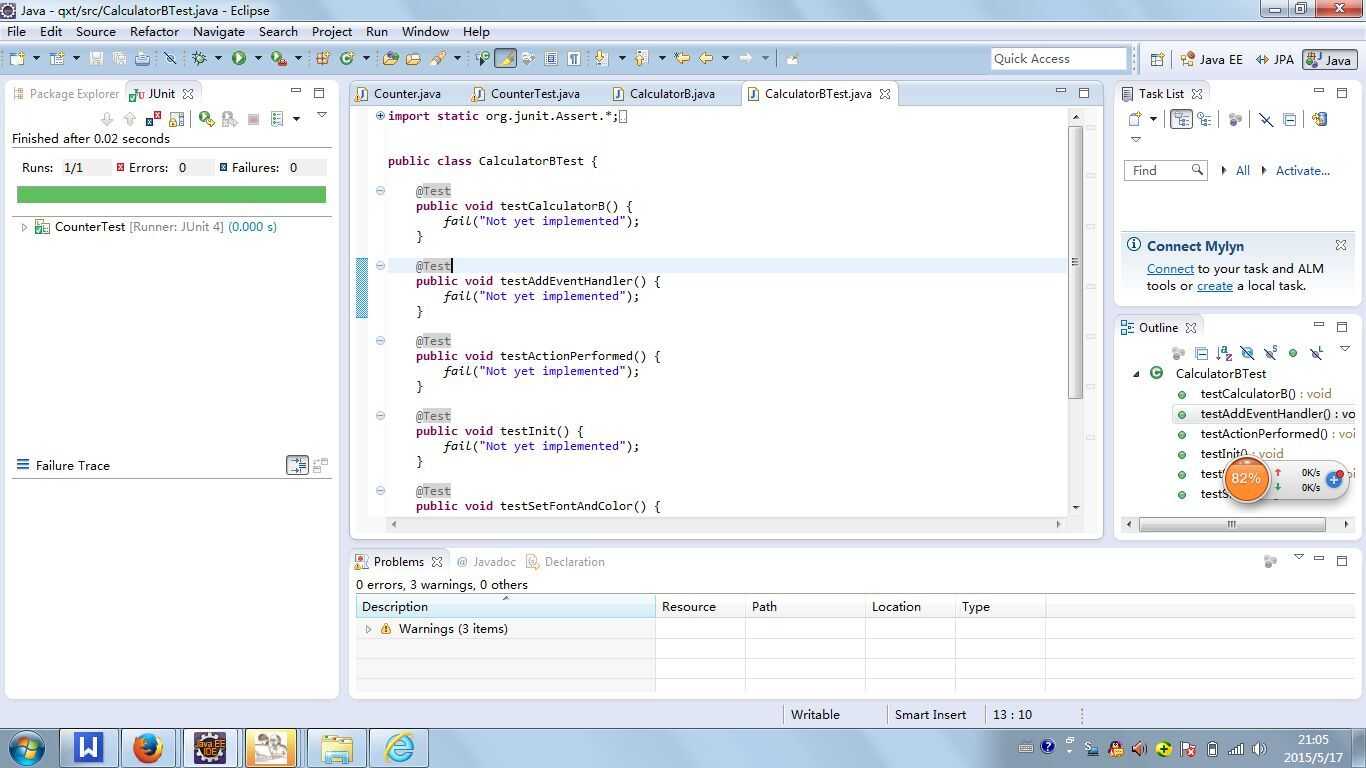Screen dimensions: 1366x768
Task: Click the green Run button icon
Action: pyautogui.click(x=239, y=58)
